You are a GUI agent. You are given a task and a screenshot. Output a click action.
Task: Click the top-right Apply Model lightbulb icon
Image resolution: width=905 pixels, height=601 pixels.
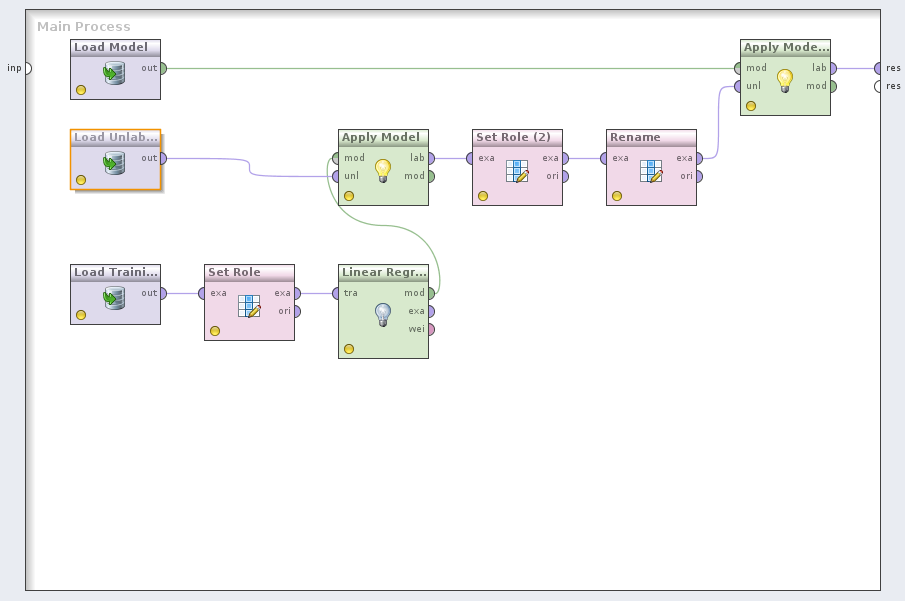[x=785, y=80]
